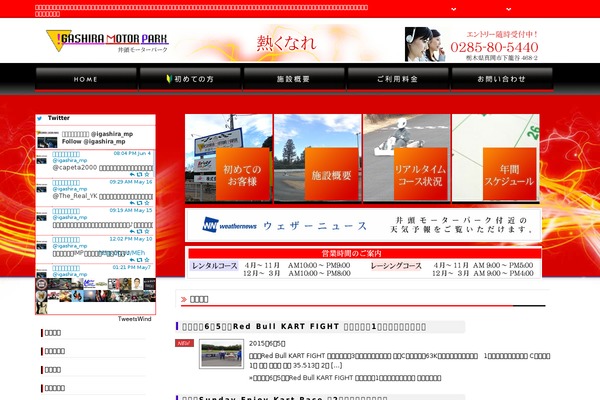Screen dimensions: 600x400
Task: Favorite the 09:29 AM May 16 tweet
Action: pyautogui.click(x=147, y=203)
